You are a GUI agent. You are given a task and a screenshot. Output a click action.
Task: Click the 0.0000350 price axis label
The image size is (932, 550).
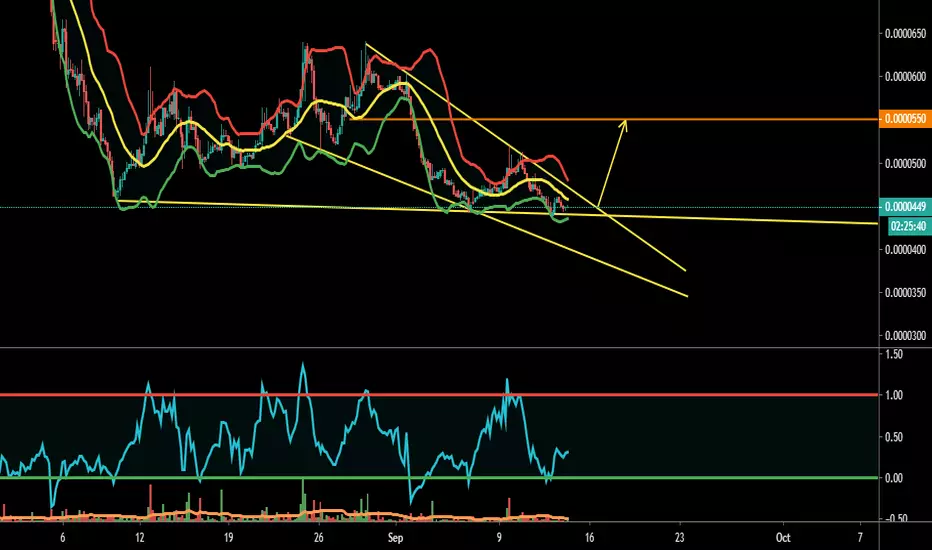coord(905,293)
